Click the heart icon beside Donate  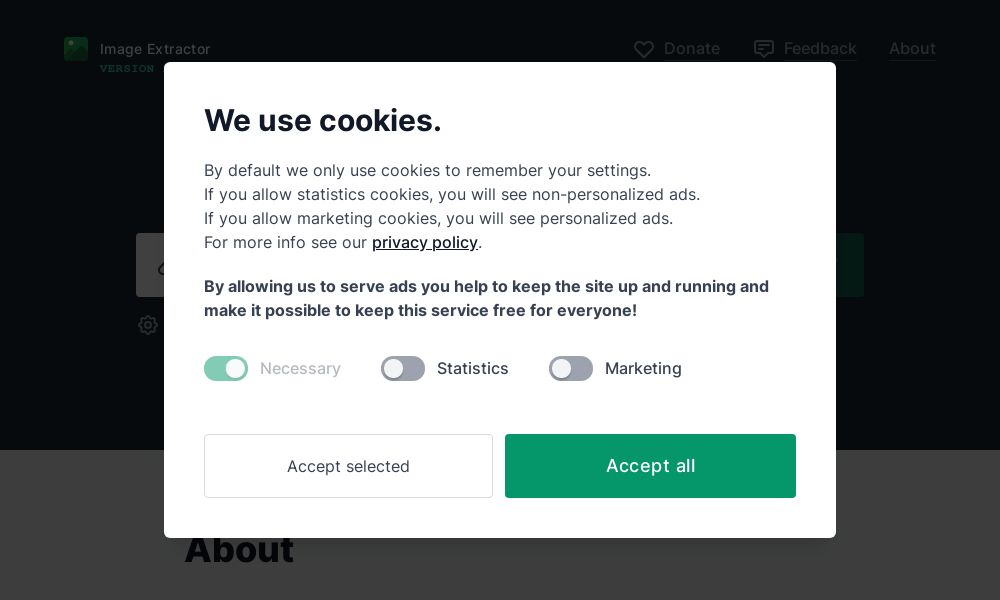(644, 49)
